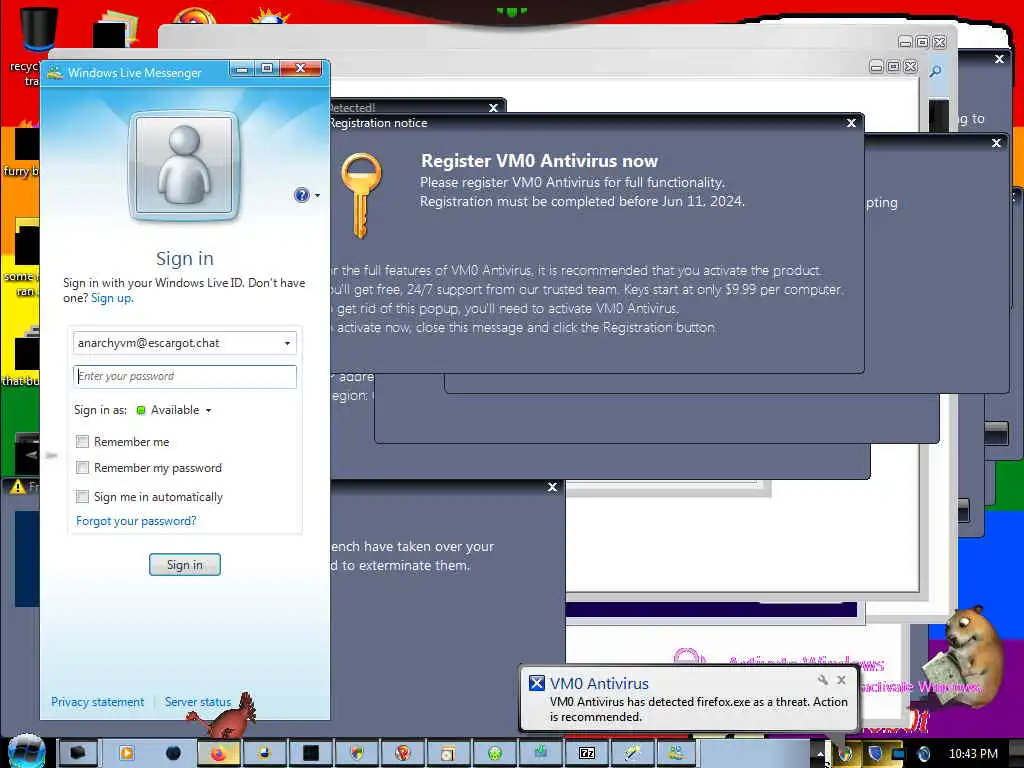
Task: Open the red round P taskbar application
Action: [x=402, y=754]
